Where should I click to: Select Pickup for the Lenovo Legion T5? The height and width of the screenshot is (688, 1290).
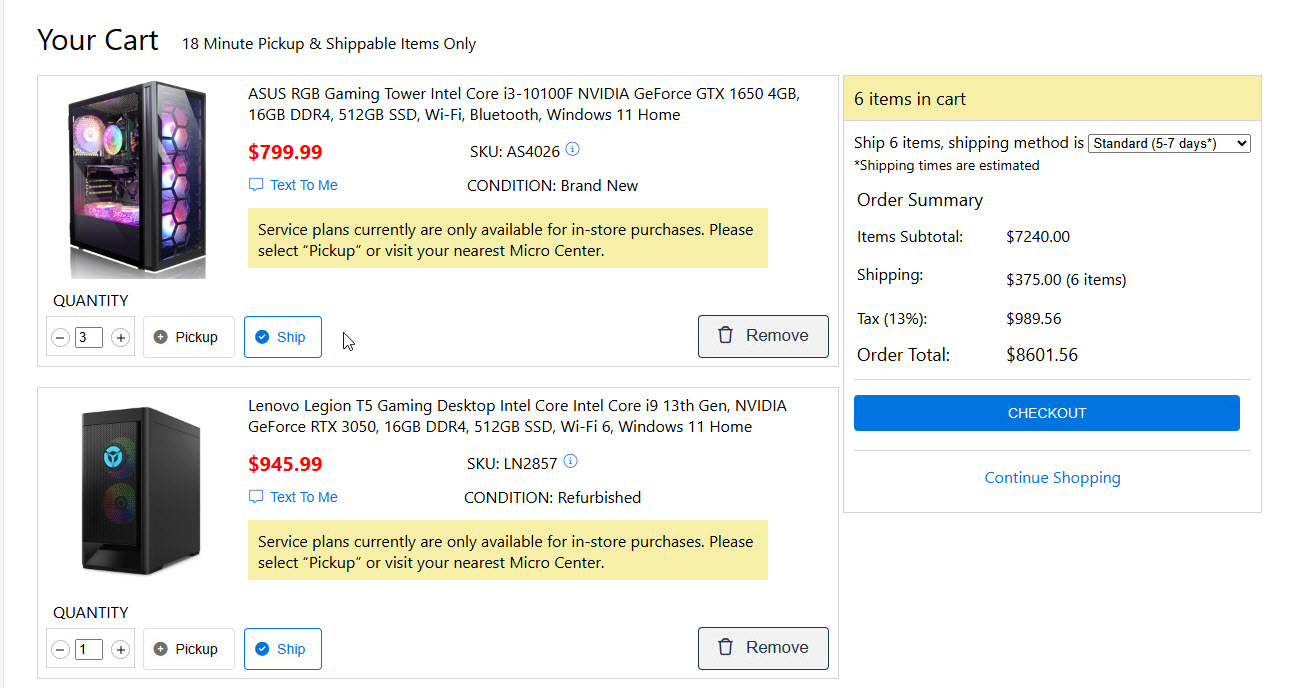188,649
